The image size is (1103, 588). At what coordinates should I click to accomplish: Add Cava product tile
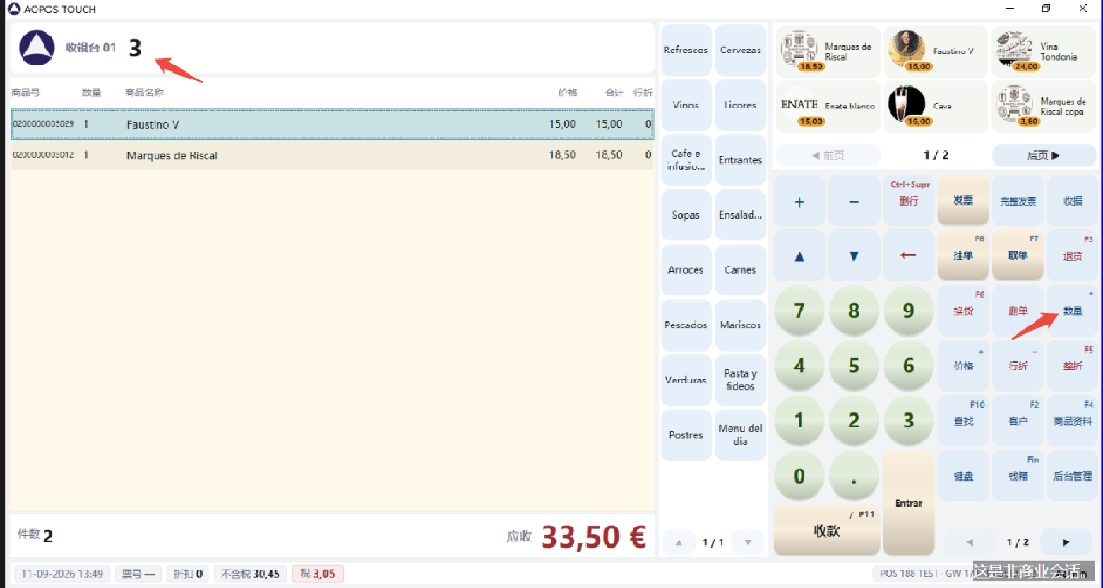(935, 106)
